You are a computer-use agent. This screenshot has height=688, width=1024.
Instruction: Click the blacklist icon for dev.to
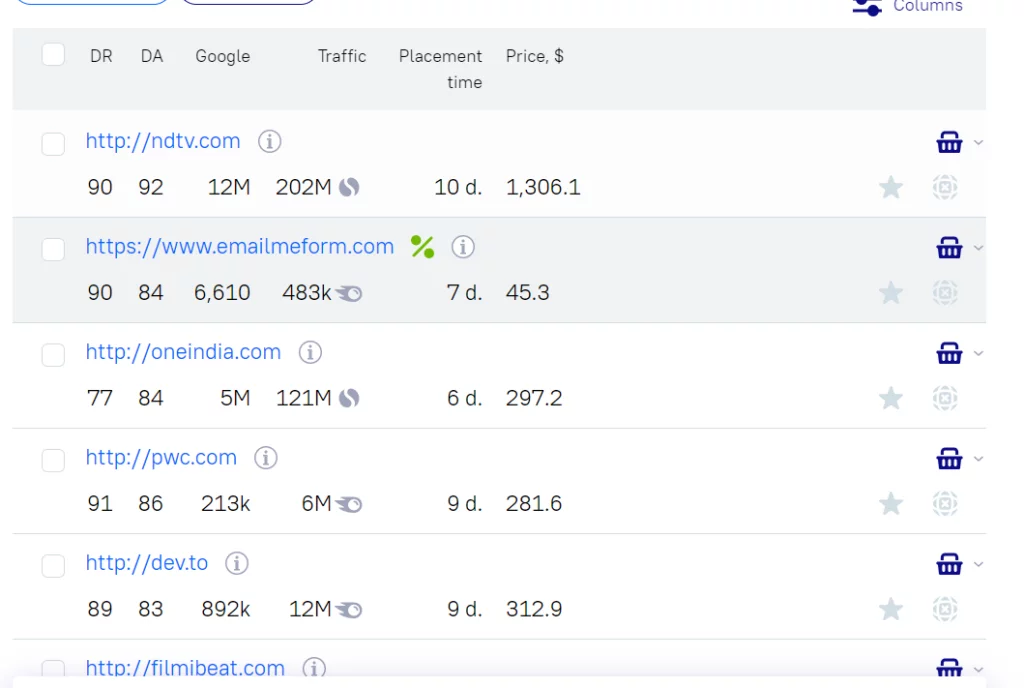tap(945, 610)
